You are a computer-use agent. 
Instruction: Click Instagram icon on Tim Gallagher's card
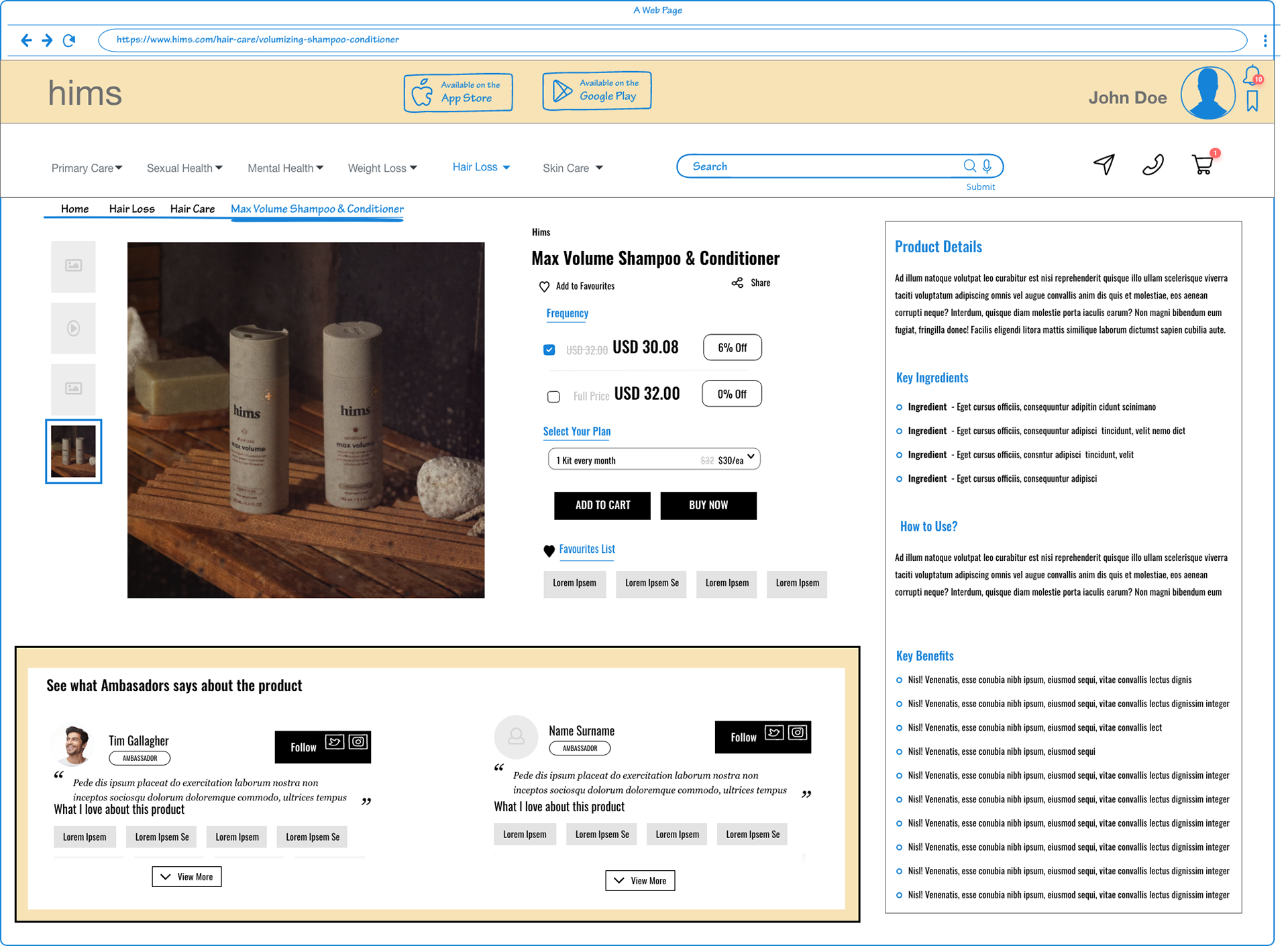click(358, 741)
